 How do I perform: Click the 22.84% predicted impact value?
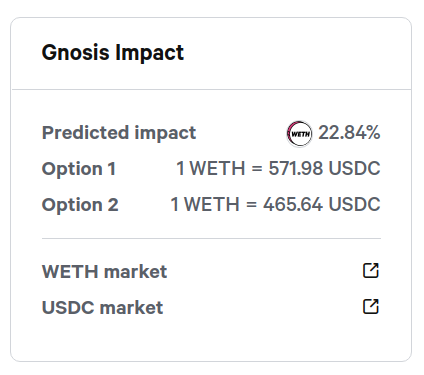(349, 133)
